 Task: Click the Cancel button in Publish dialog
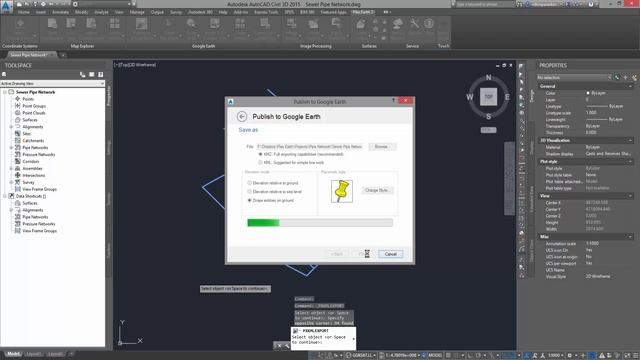[391, 254]
